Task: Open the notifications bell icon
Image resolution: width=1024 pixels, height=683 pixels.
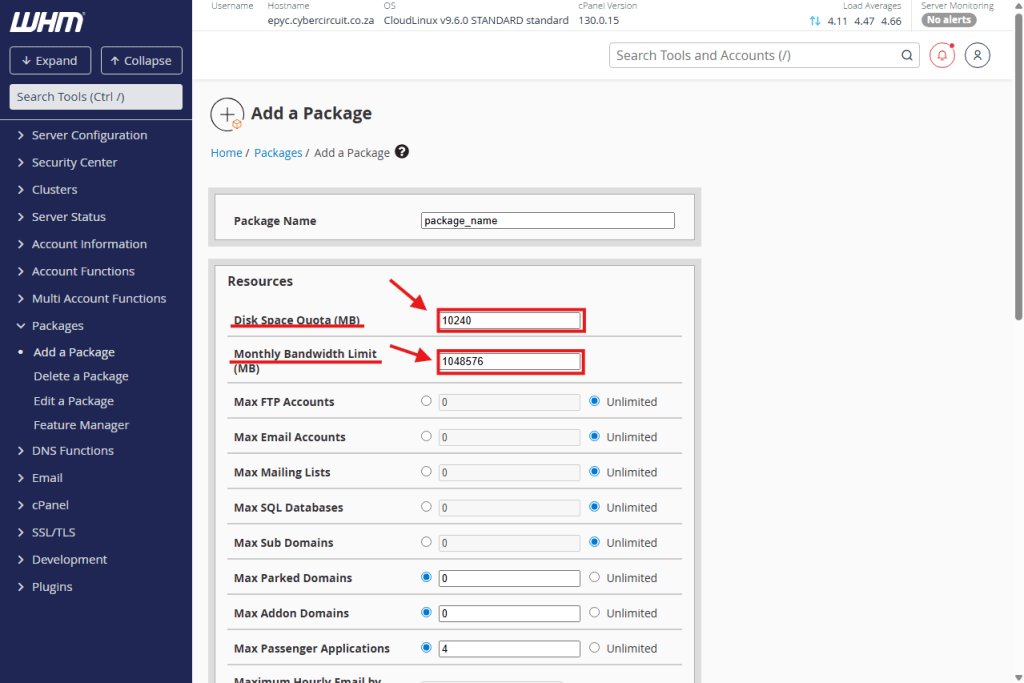Action: pos(942,55)
